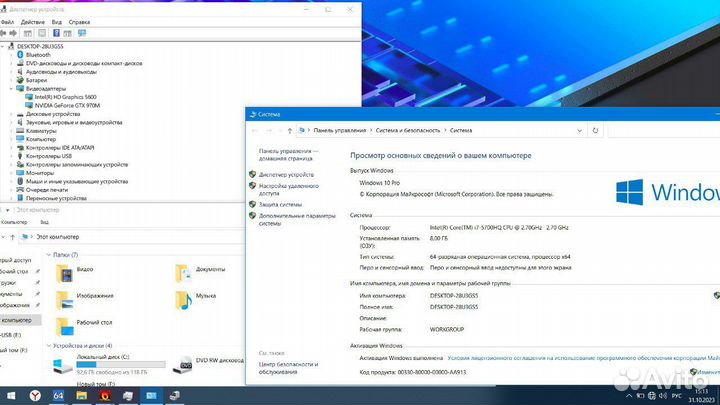Collapse the Видеоадаптеры tree node
720x405 pixels.
tap(11, 89)
